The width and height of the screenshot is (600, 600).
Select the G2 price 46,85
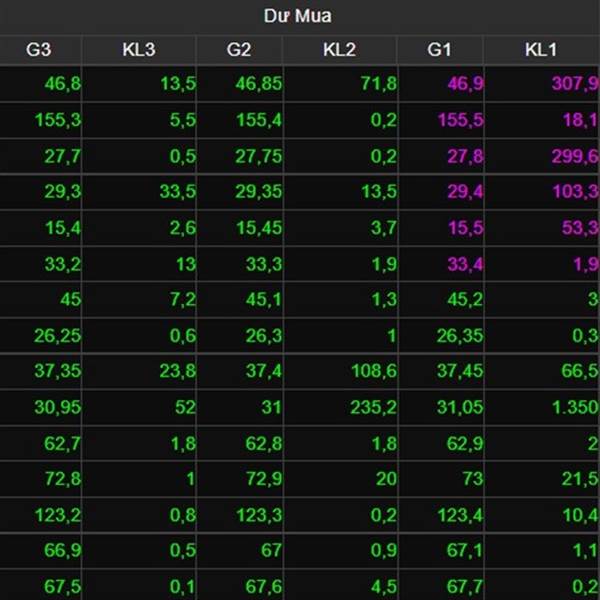point(259,83)
